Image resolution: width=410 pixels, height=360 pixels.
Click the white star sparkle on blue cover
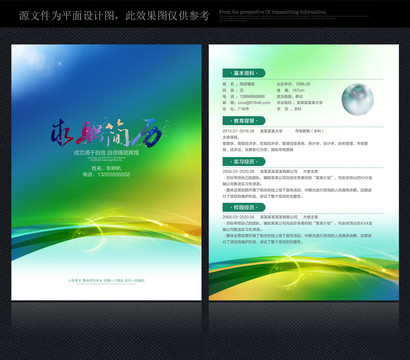point(60,63)
